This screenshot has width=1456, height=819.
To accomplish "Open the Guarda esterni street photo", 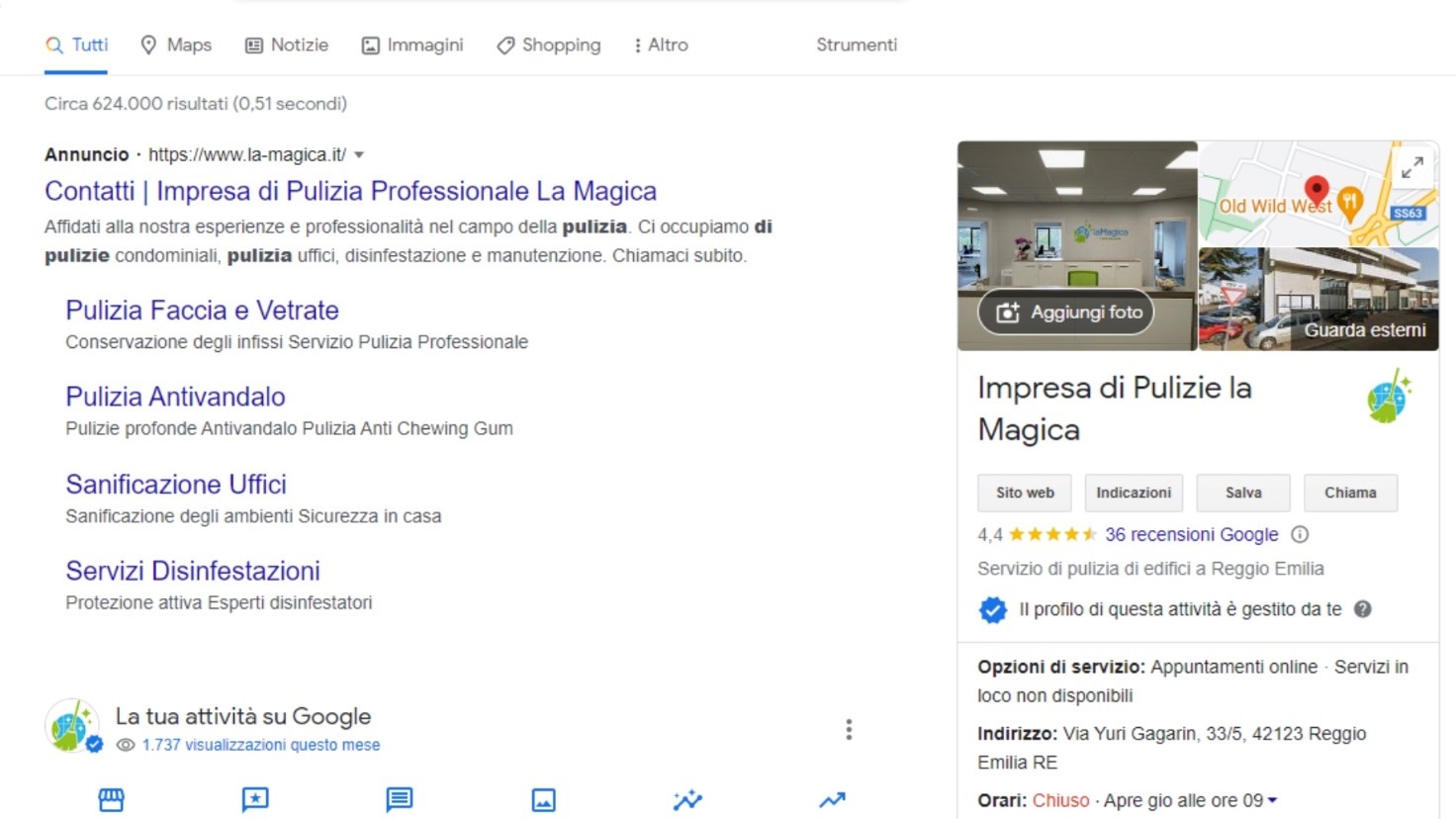I will [1319, 299].
